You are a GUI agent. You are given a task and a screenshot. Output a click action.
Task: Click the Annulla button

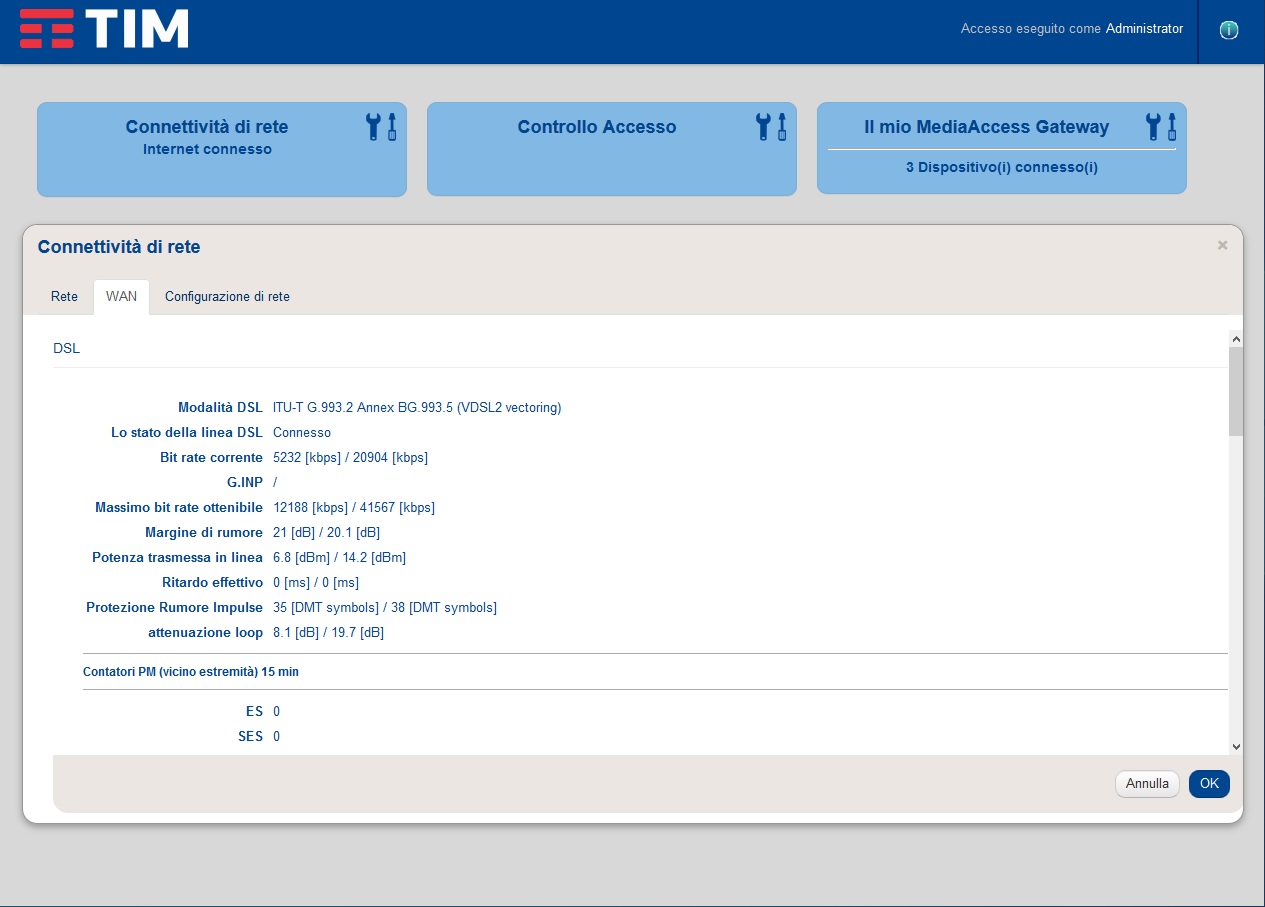click(1147, 784)
